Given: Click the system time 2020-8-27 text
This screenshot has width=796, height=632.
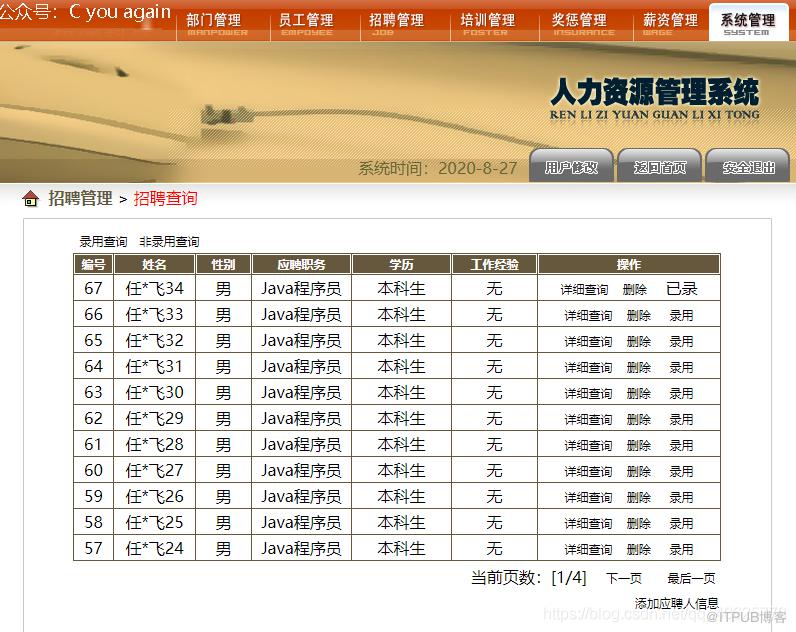Looking at the screenshot, I should pyautogui.click(x=478, y=168).
